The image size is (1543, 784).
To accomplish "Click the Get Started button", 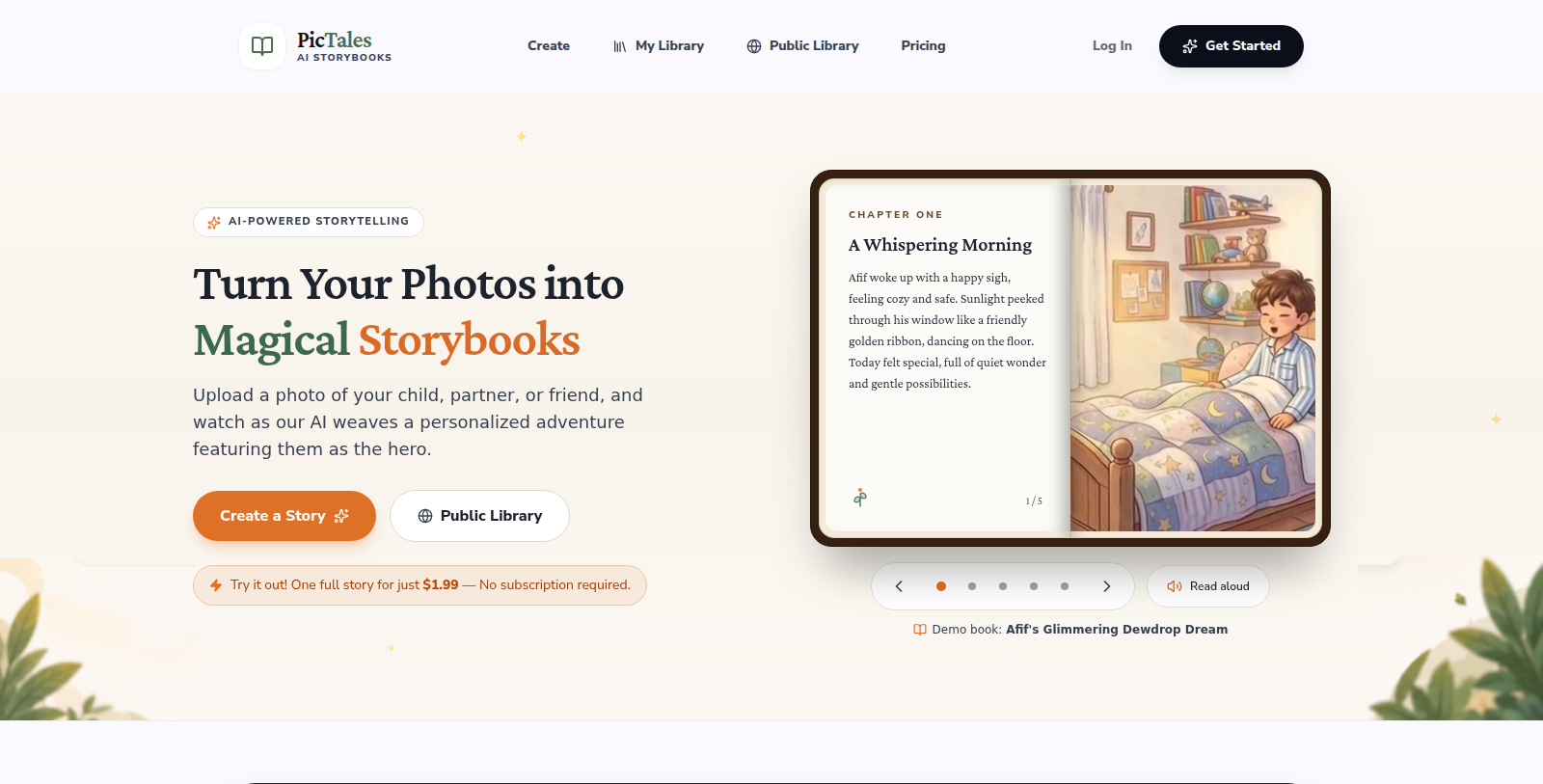I will click(x=1232, y=46).
